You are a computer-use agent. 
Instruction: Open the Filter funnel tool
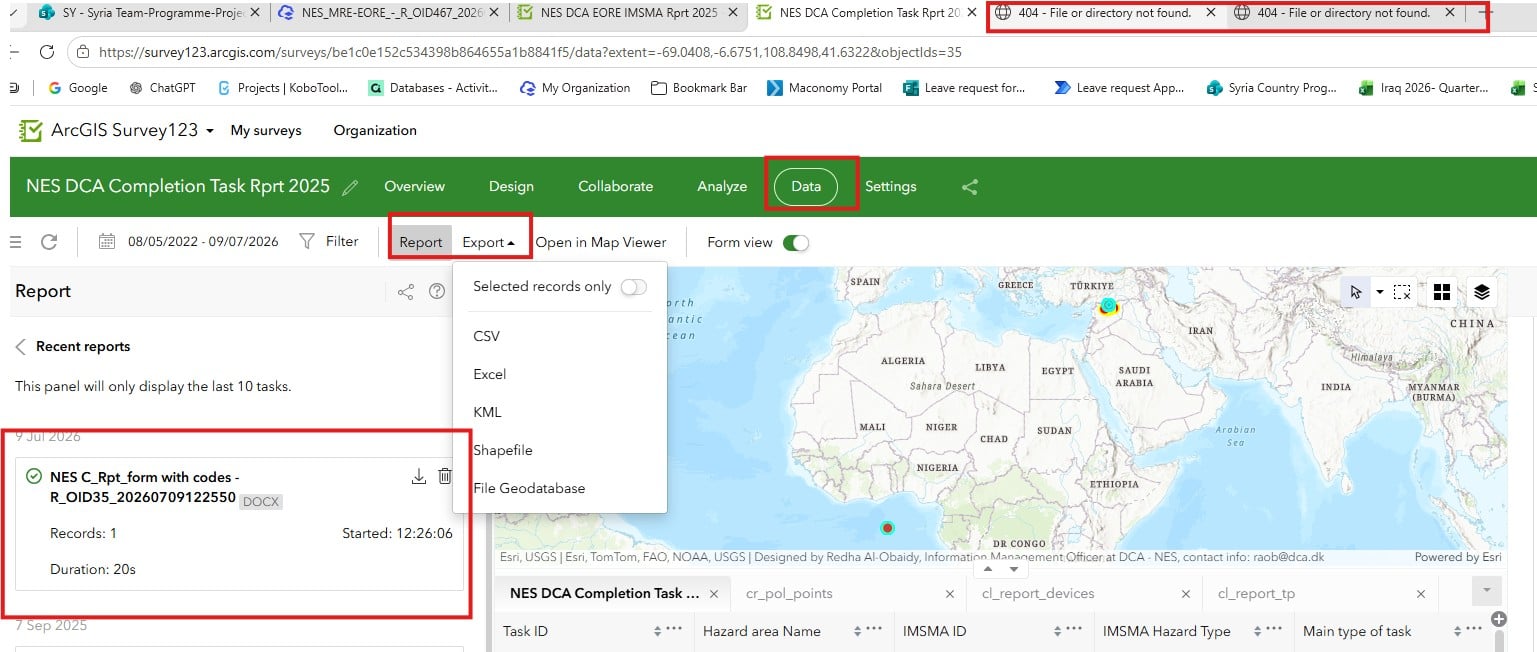click(308, 241)
